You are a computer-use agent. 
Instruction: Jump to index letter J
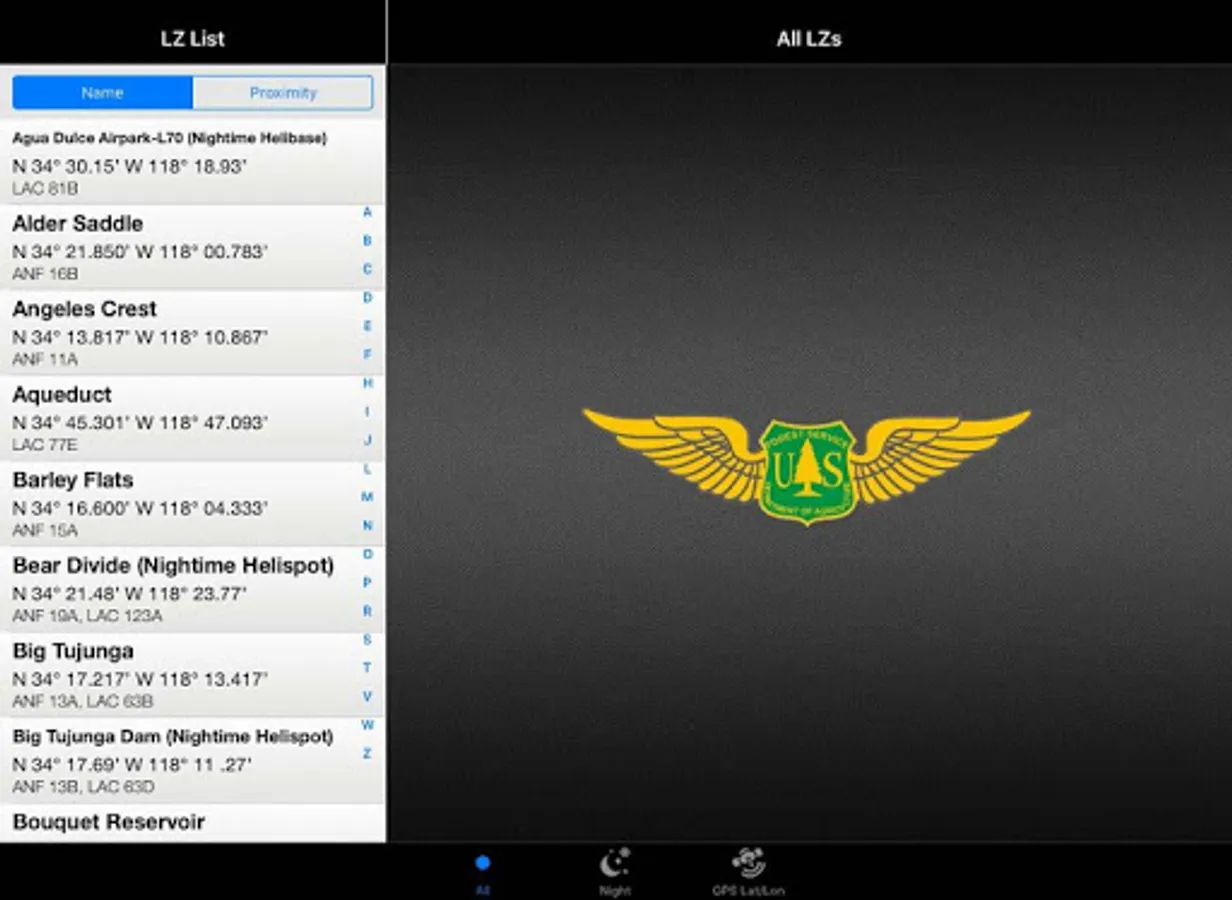pyautogui.click(x=367, y=440)
